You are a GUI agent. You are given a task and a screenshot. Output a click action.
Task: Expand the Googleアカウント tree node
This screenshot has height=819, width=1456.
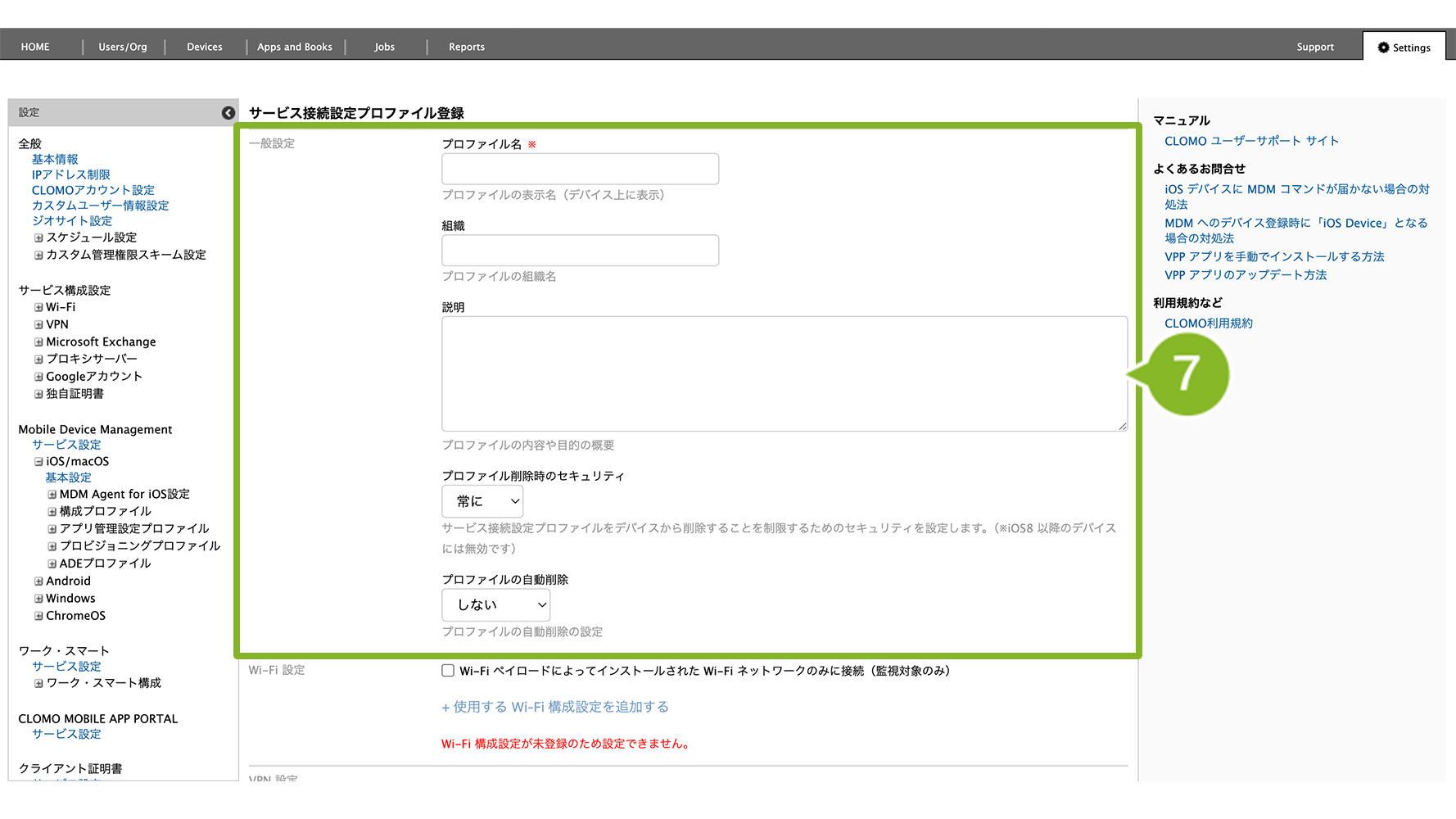point(38,378)
